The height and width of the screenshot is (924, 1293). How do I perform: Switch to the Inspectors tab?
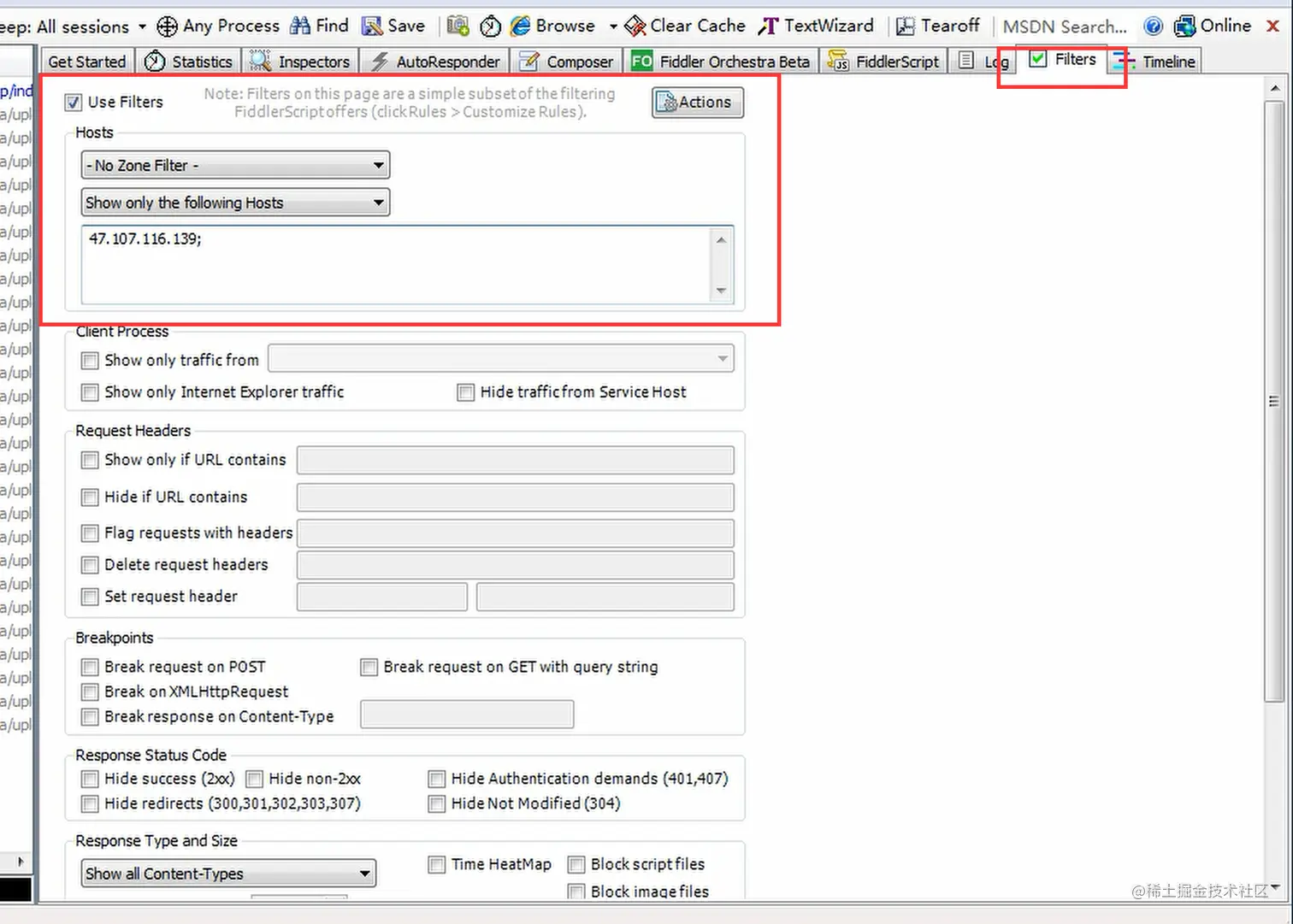300,62
